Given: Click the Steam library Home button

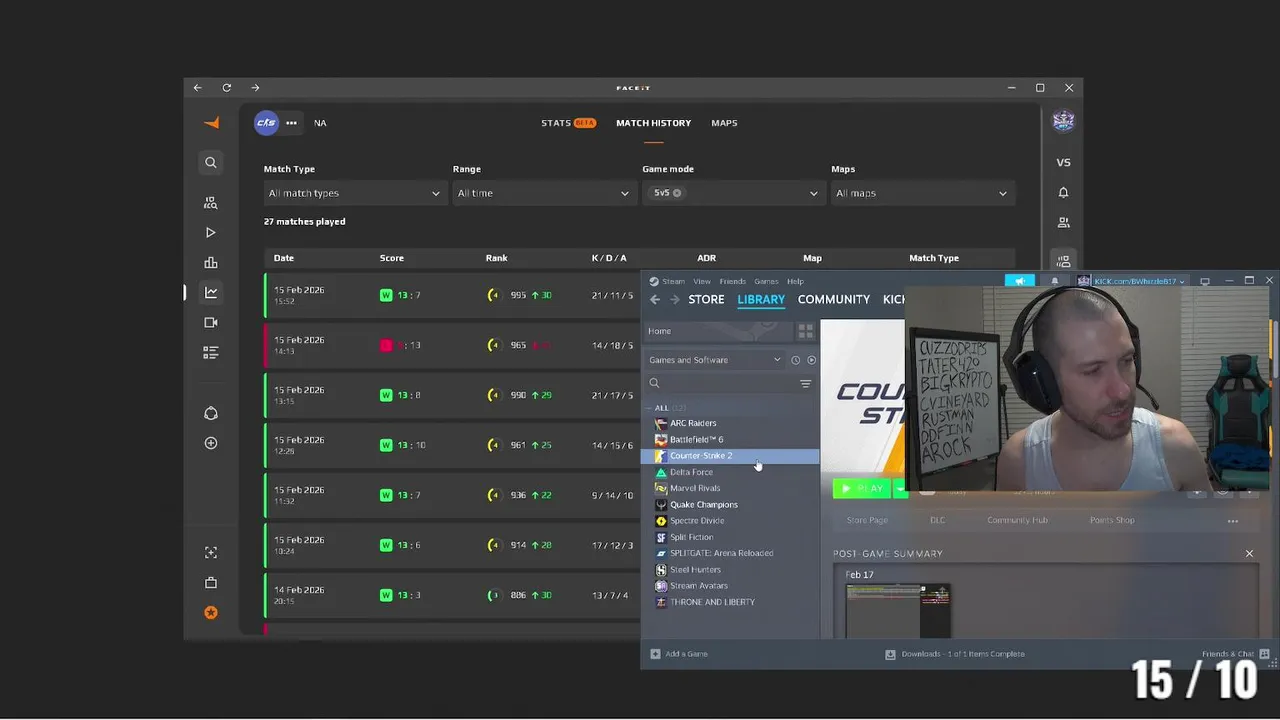Looking at the screenshot, I should click(x=716, y=331).
